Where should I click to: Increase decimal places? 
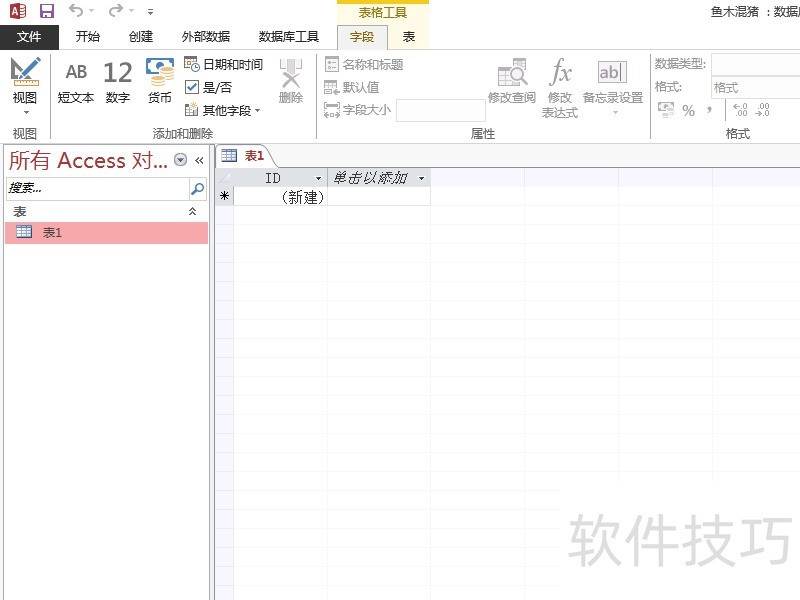pyautogui.click(x=740, y=110)
